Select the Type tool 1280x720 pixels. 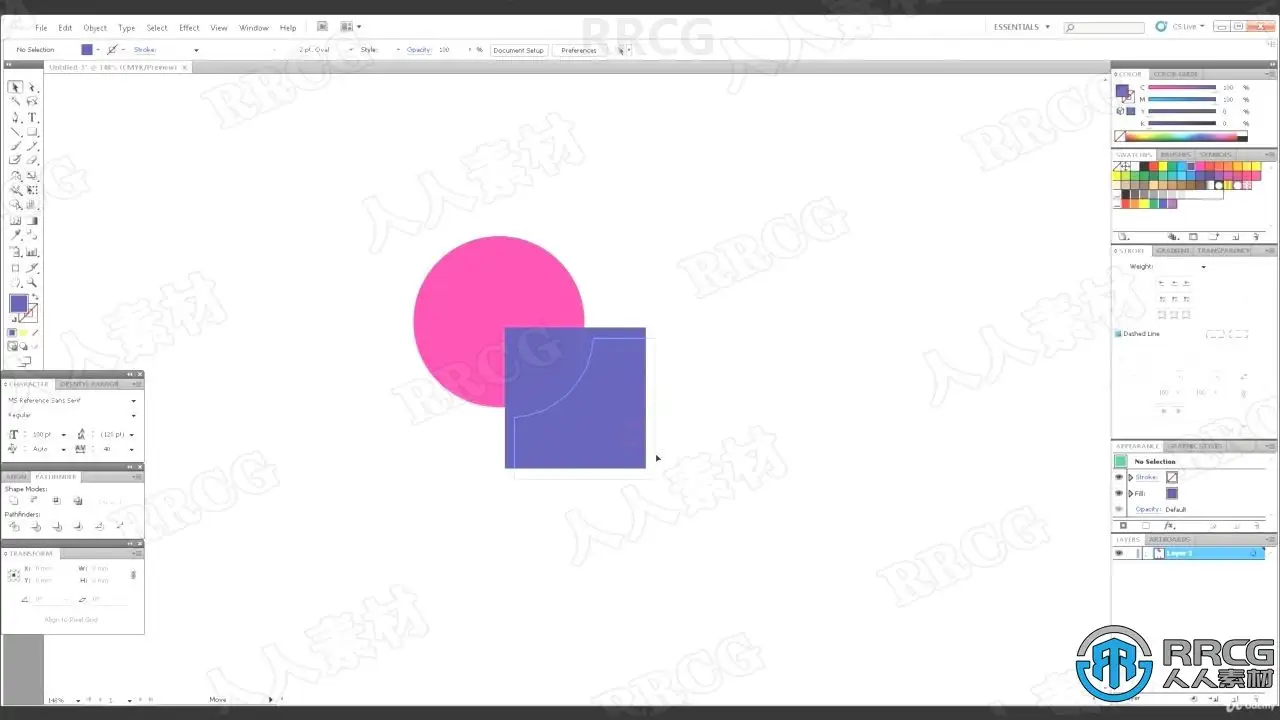coord(32,117)
